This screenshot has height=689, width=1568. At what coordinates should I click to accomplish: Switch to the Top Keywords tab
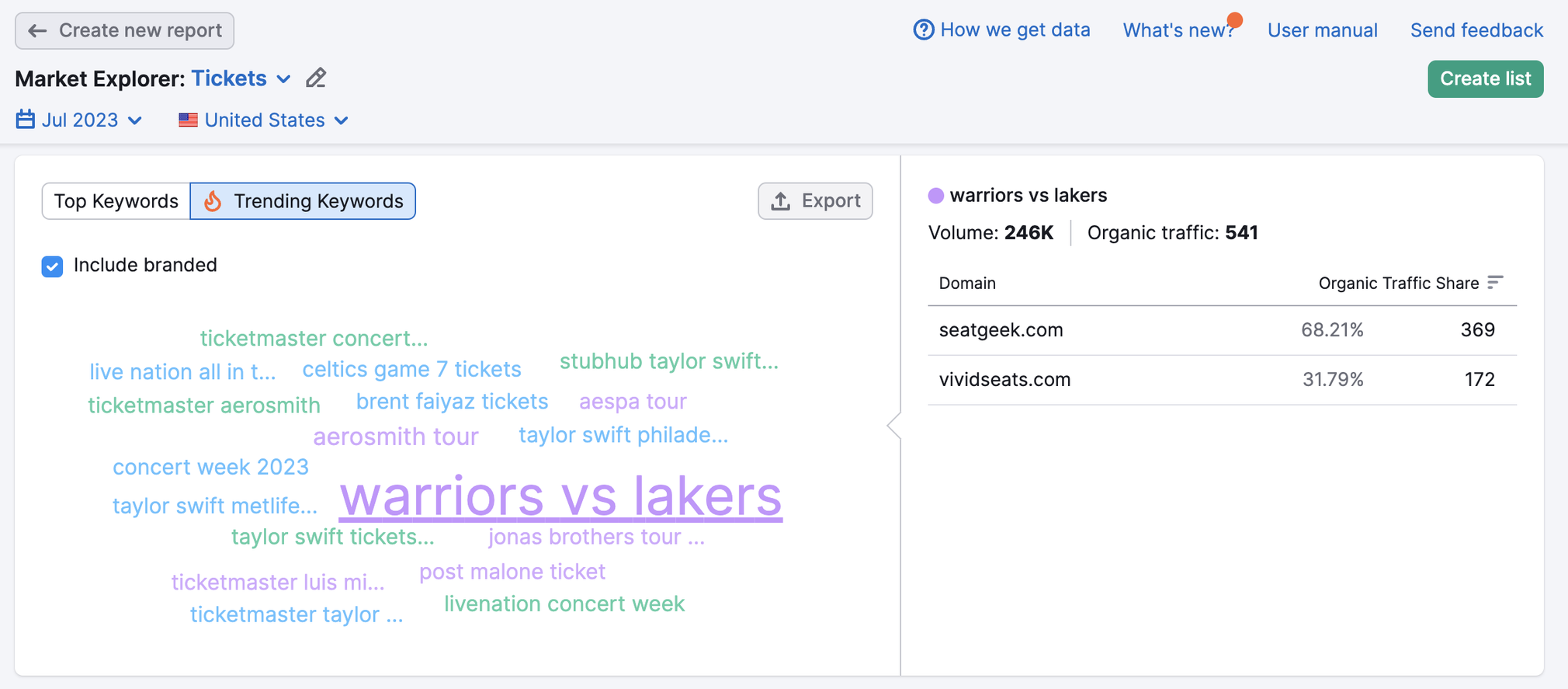[x=116, y=201]
